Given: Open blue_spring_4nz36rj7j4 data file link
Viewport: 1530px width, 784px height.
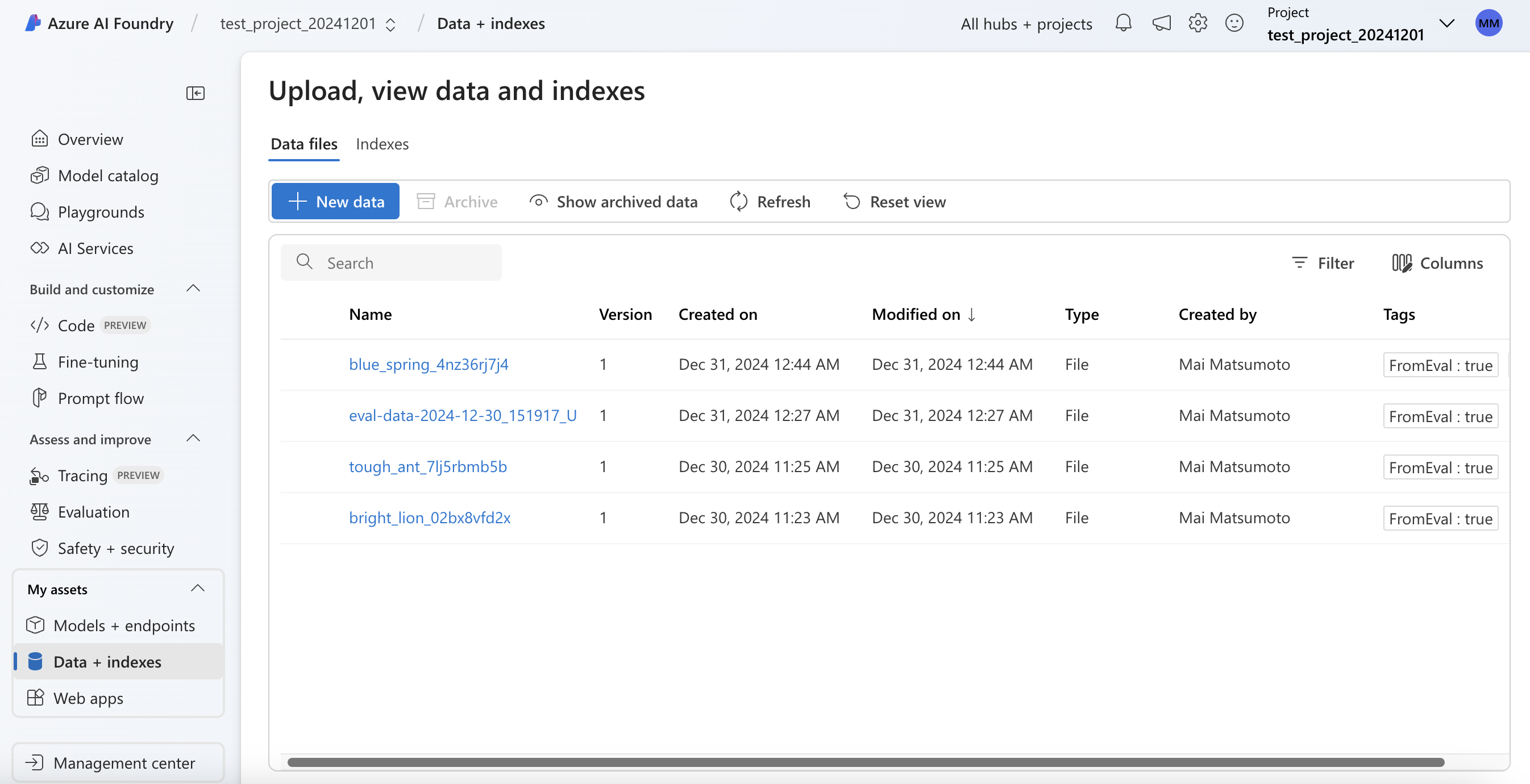Looking at the screenshot, I should click(x=428, y=364).
